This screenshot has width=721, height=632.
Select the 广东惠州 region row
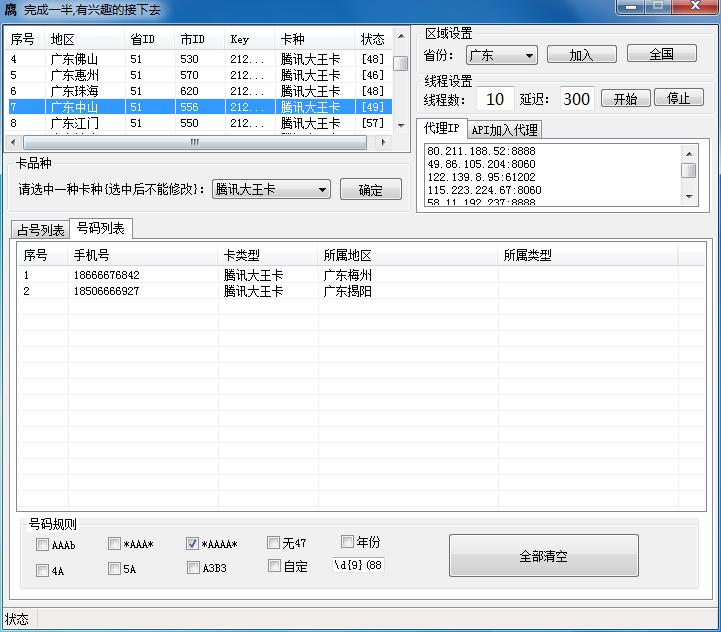click(200, 75)
